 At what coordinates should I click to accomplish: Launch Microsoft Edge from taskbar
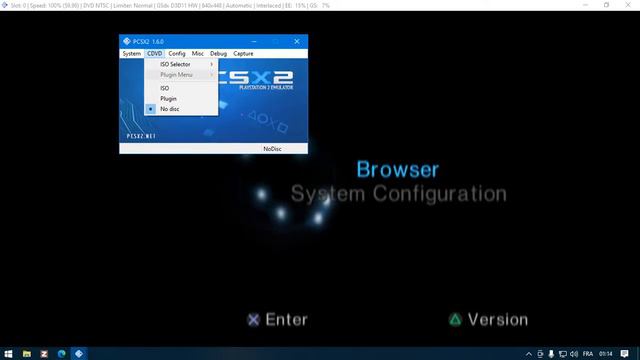tap(62, 354)
